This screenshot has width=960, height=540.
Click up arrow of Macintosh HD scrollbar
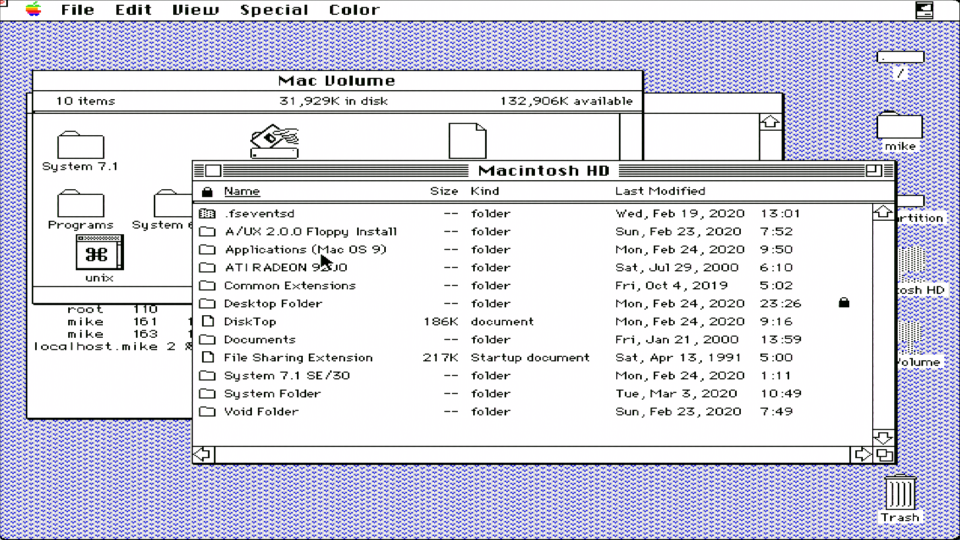click(x=883, y=212)
